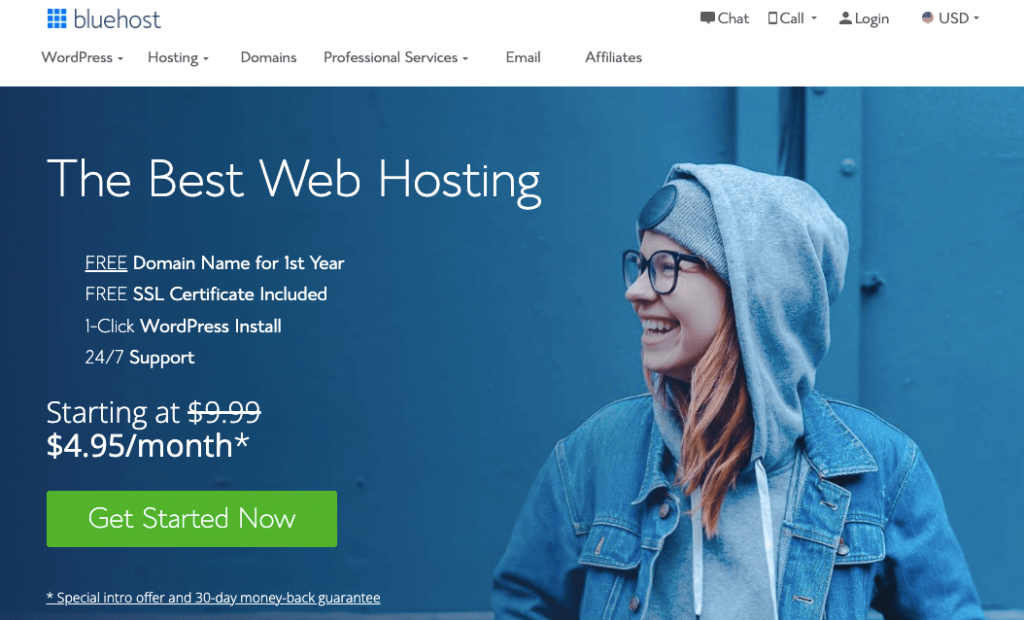Click the Login link
The height and width of the screenshot is (620, 1024).
(x=872, y=19)
